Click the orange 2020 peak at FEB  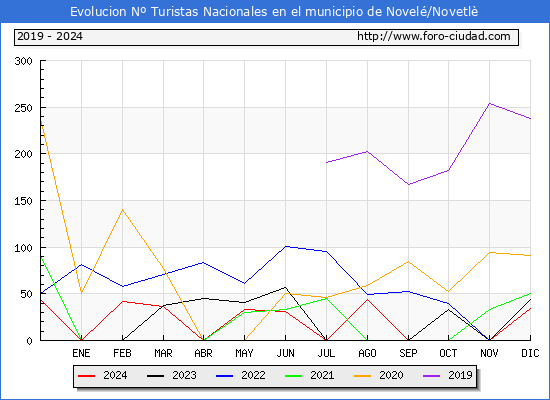pyautogui.click(x=122, y=210)
